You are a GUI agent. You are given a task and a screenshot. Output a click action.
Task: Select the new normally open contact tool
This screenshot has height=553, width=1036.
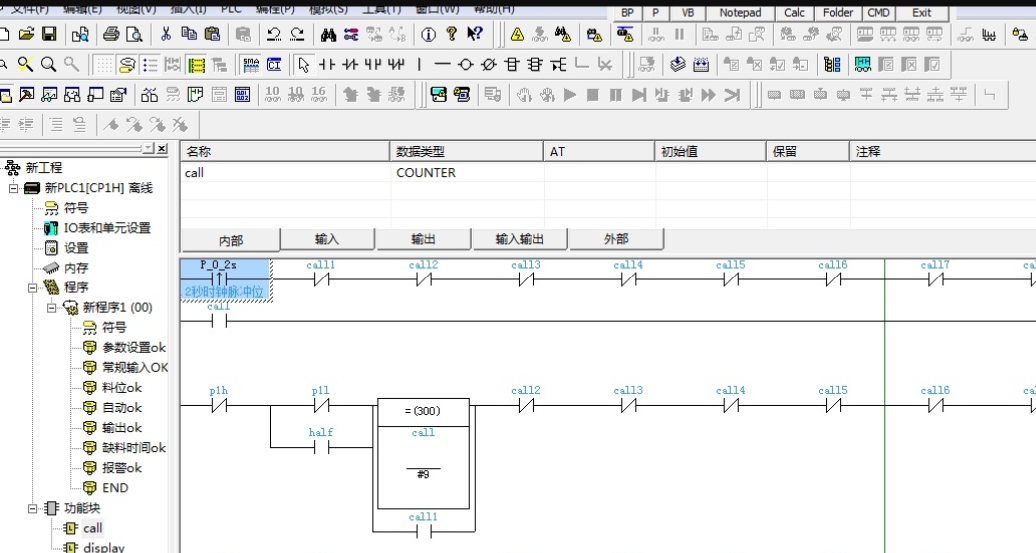click(x=327, y=65)
